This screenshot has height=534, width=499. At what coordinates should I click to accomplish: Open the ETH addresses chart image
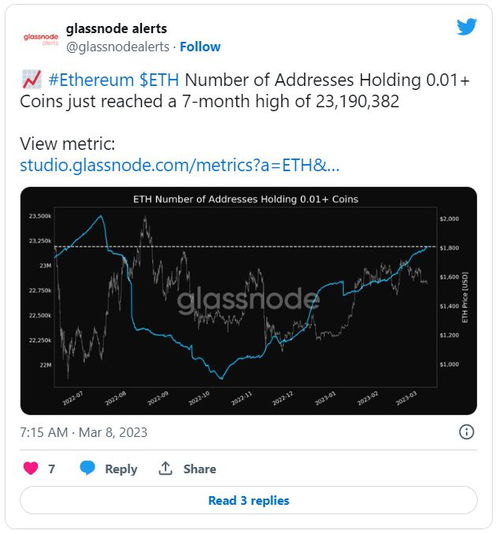(x=249, y=301)
